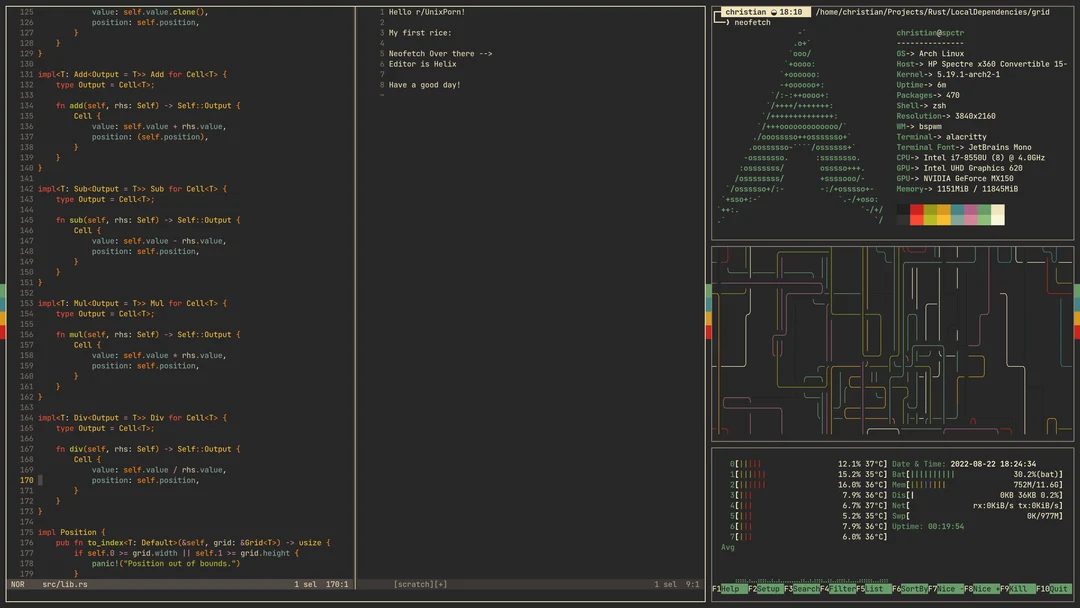
Task: Decrease process priority with F7Nice-
Action: point(946,589)
